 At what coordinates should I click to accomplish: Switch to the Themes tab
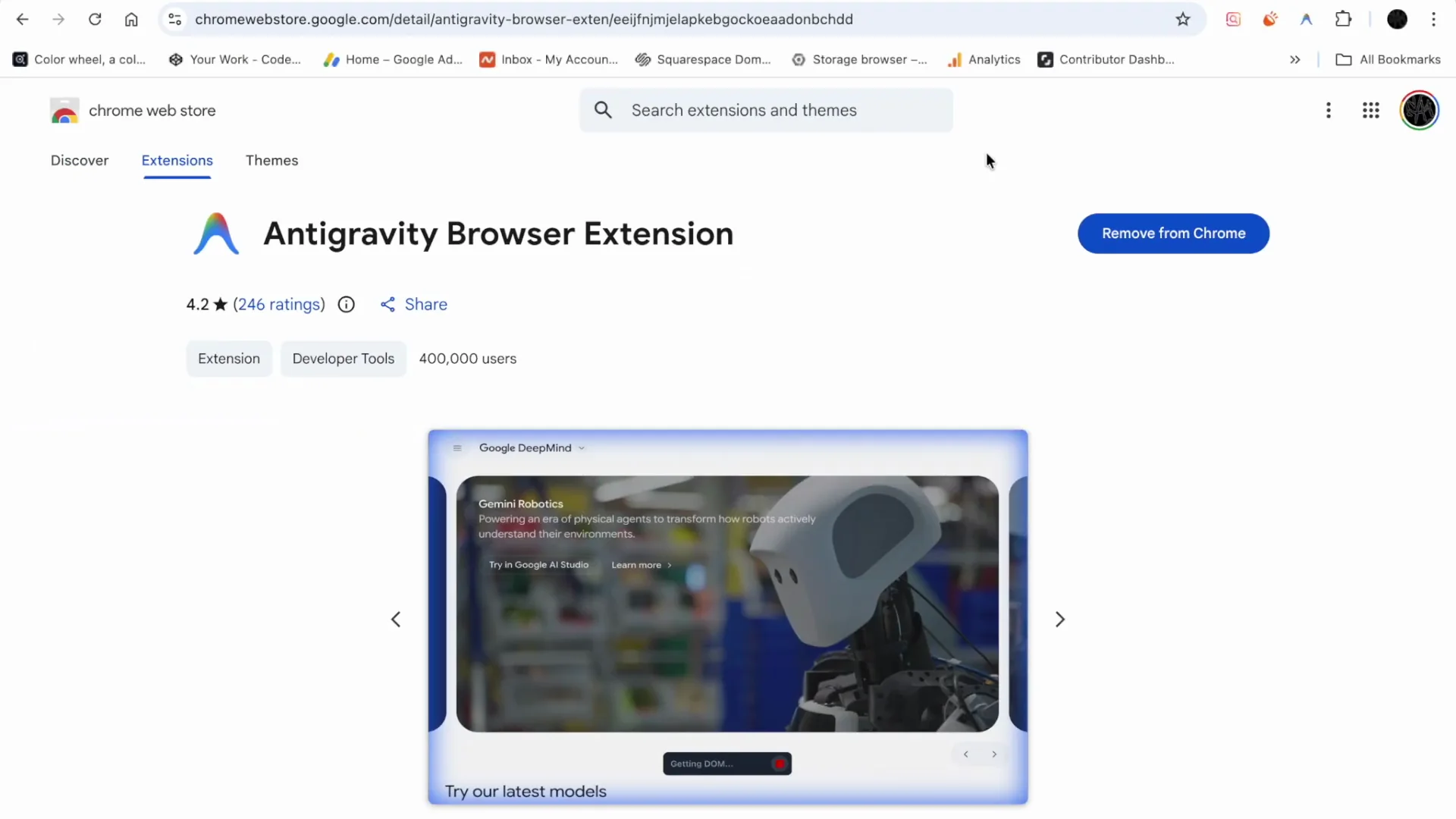[272, 160]
